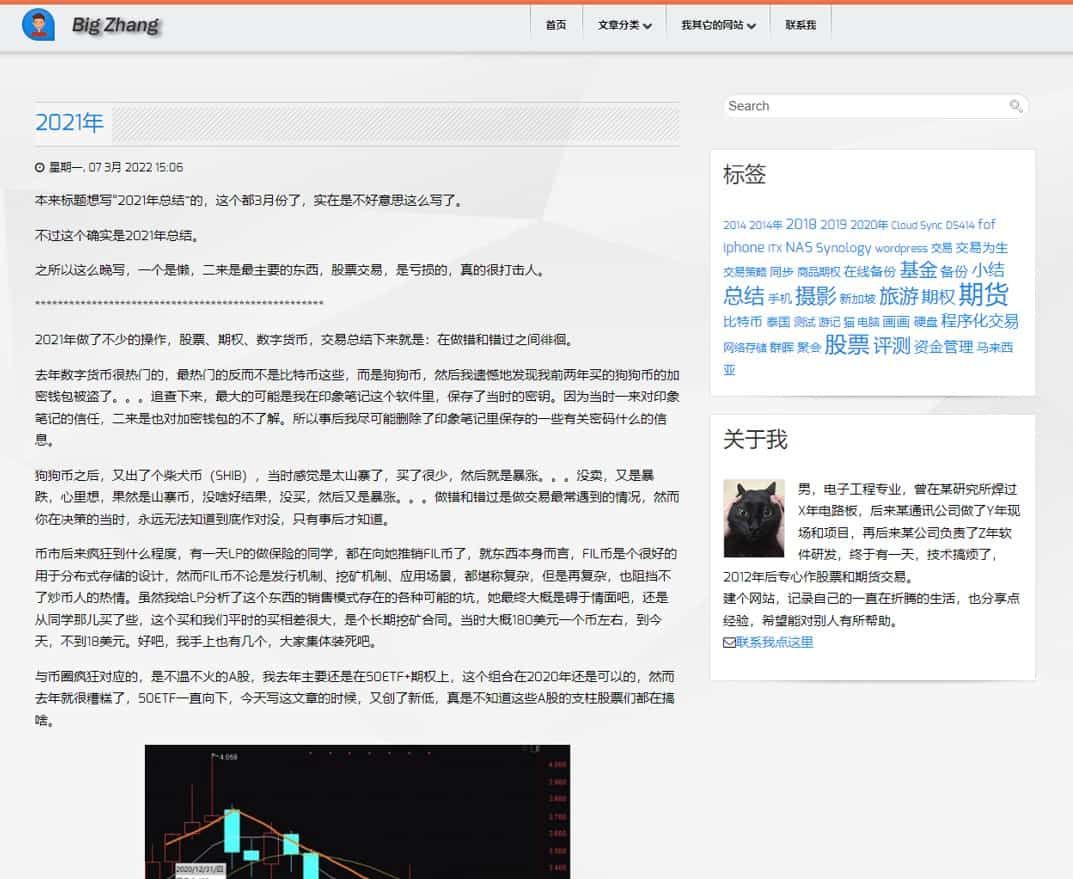
Task: Open the 在线备份 tag
Action: click(x=869, y=272)
